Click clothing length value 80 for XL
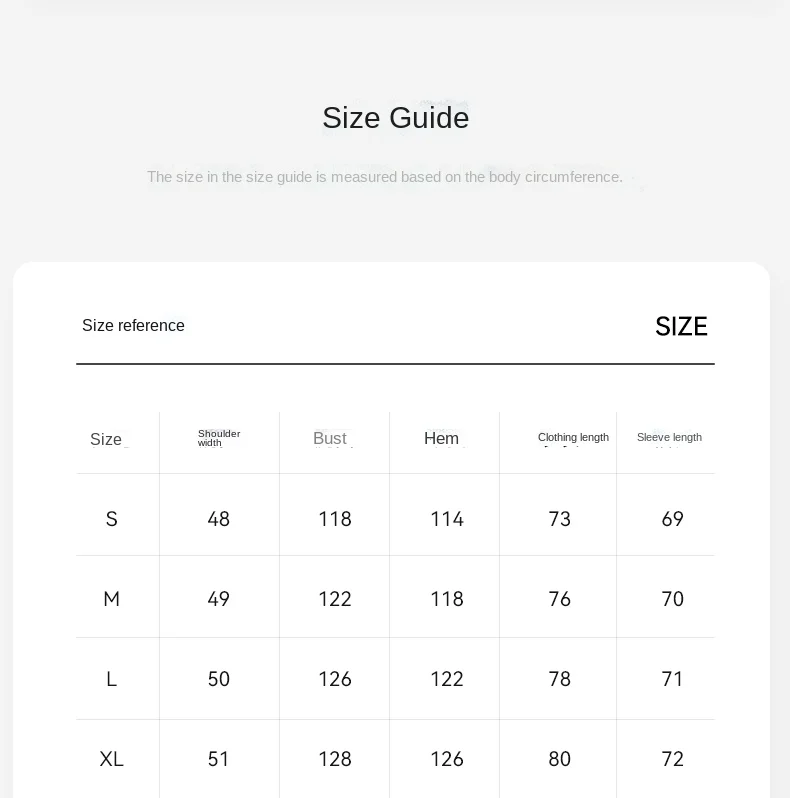 (x=560, y=759)
